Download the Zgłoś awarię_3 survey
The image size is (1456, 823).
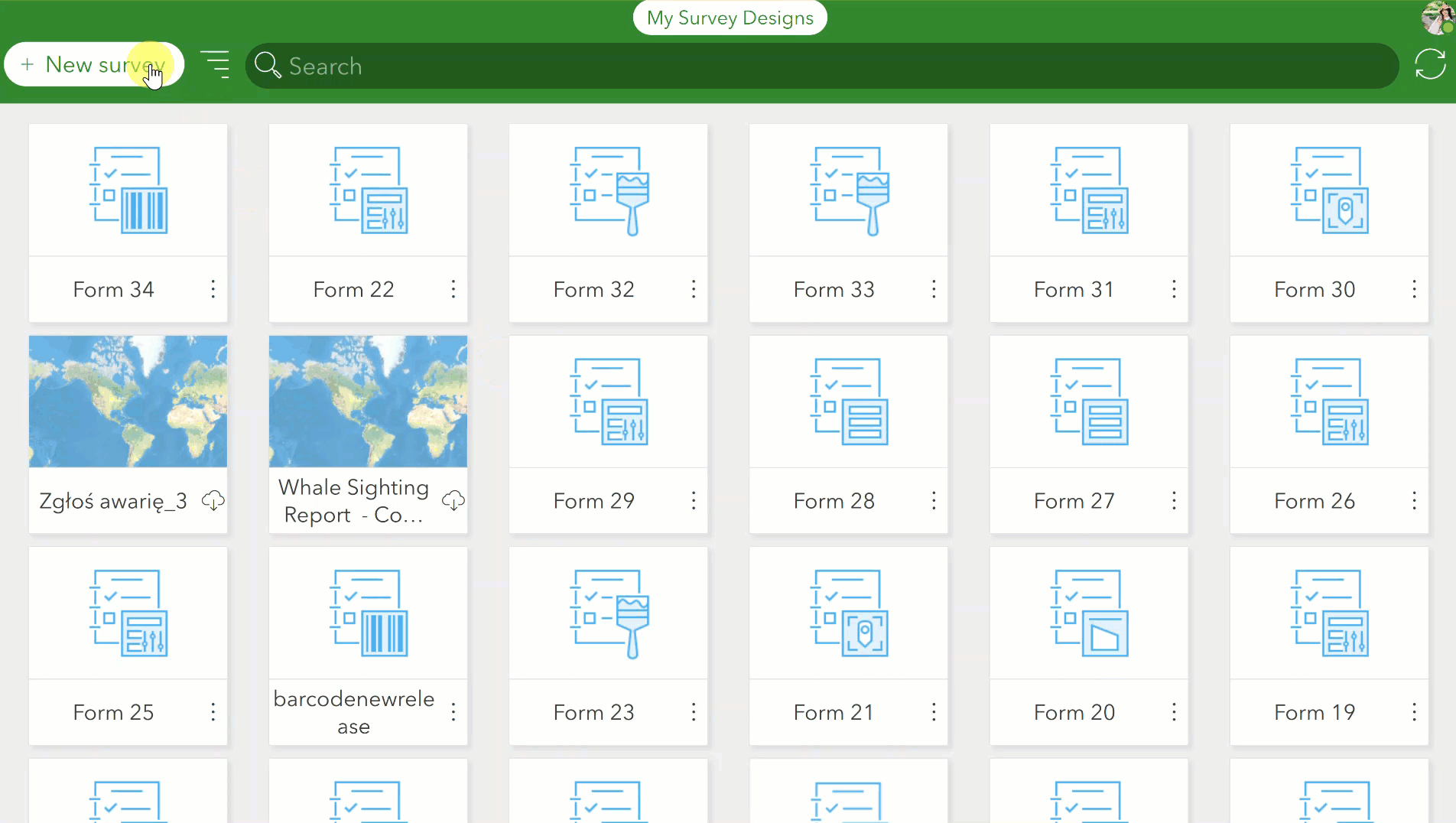(x=213, y=501)
